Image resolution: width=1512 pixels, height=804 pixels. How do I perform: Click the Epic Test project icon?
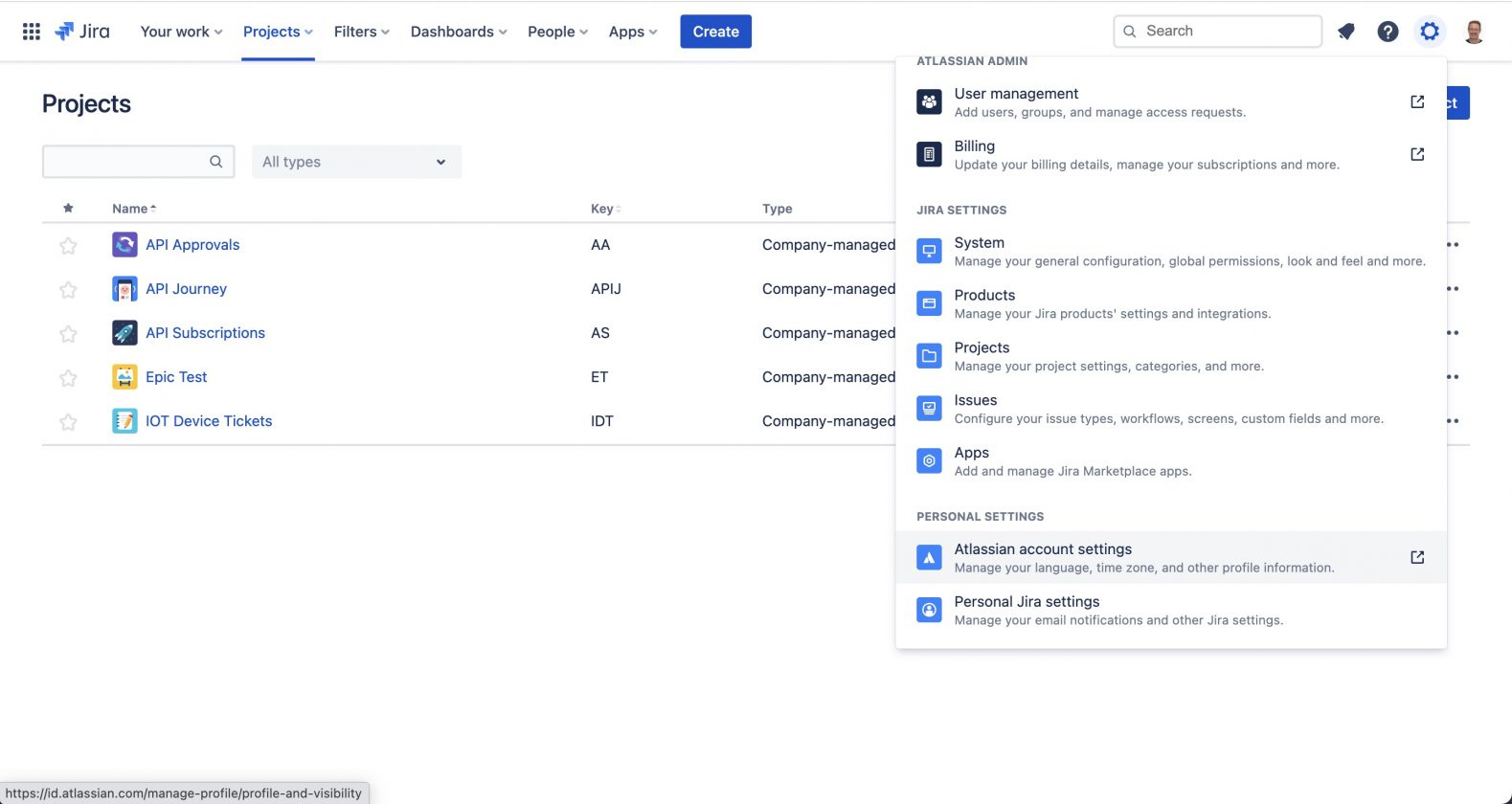[124, 377]
